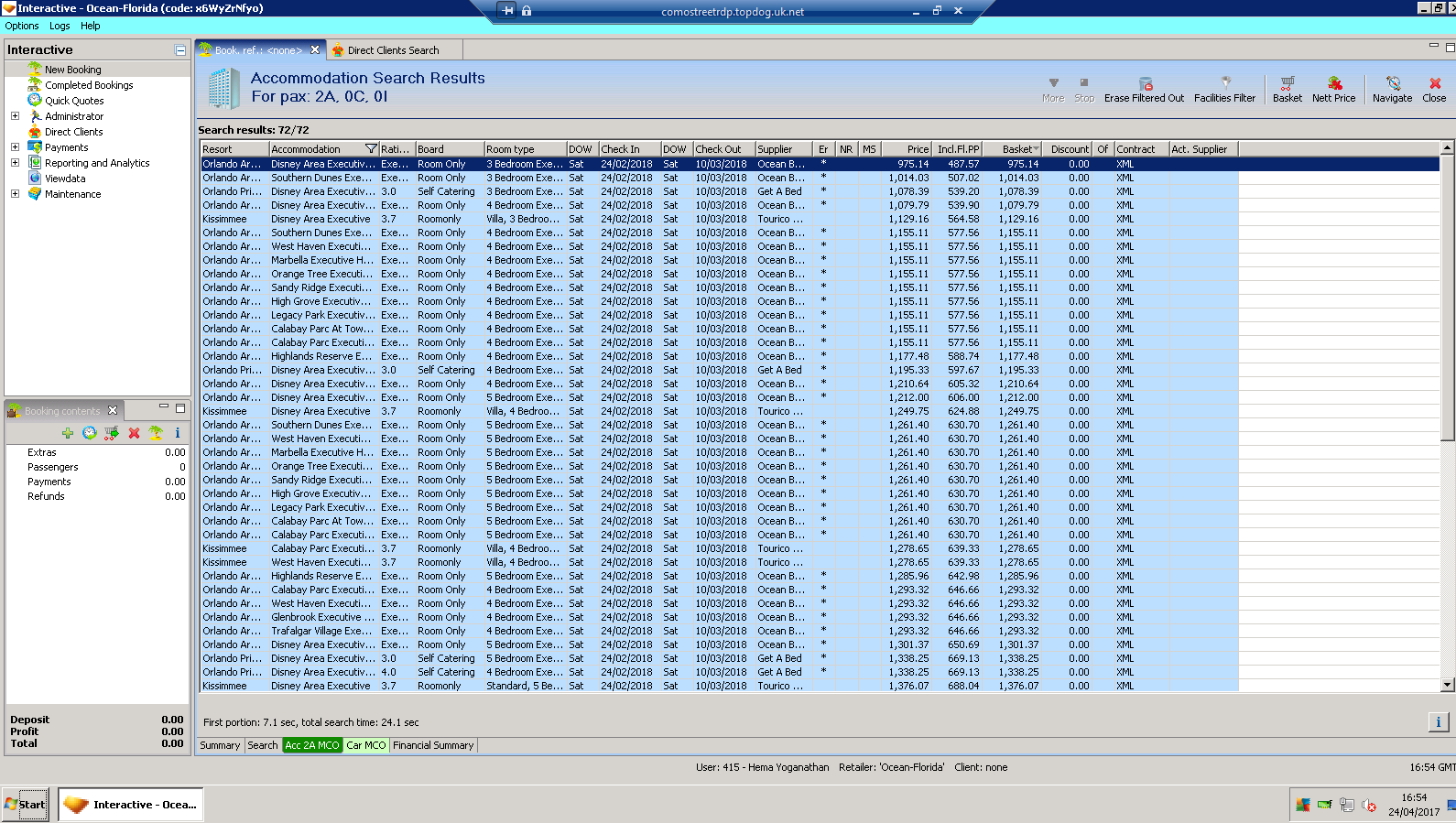1456x823 pixels.
Task: Sort results by the Check In column header
Action: pyautogui.click(x=630, y=149)
